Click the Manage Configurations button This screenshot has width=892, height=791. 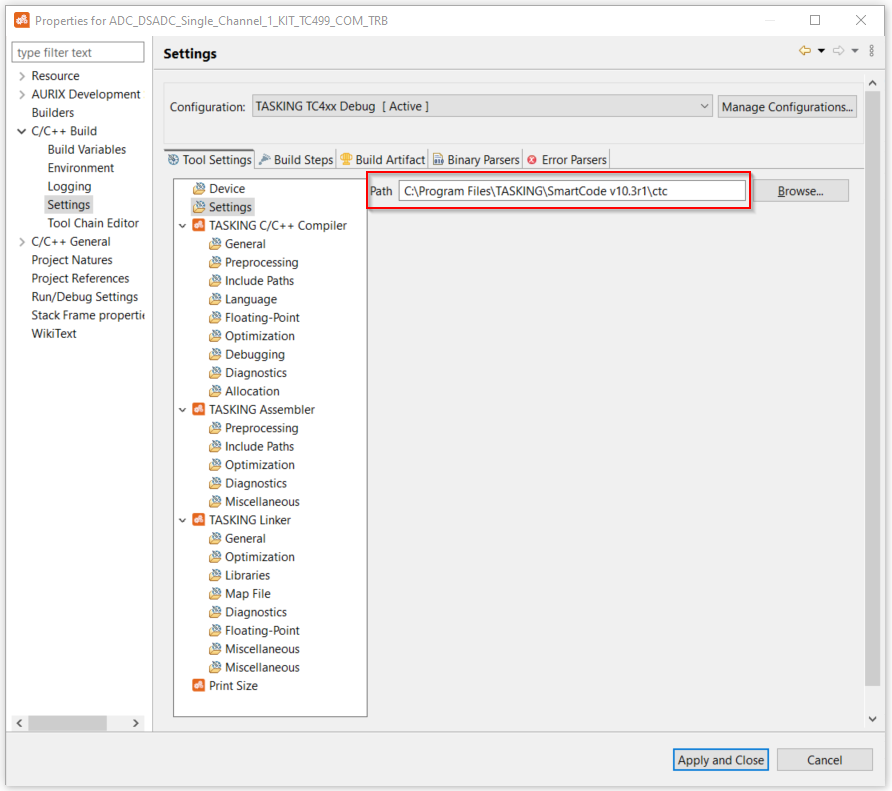pyautogui.click(x=787, y=106)
